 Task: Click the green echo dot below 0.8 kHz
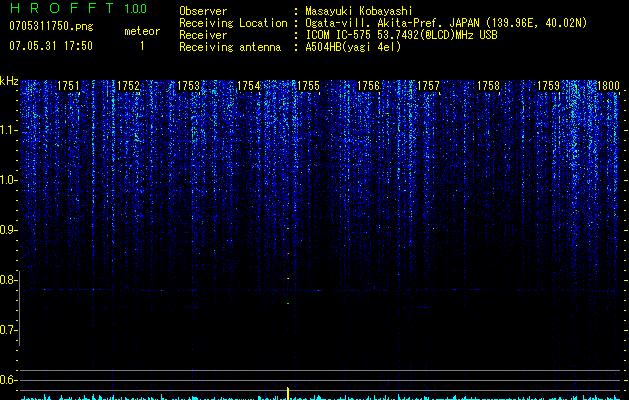(x=288, y=303)
